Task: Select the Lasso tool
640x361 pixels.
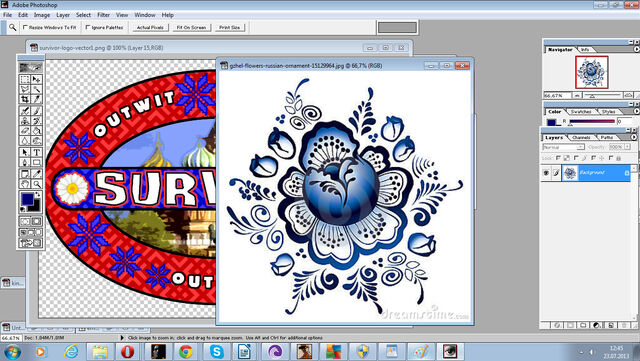Action: pyautogui.click(x=25, y=89)
